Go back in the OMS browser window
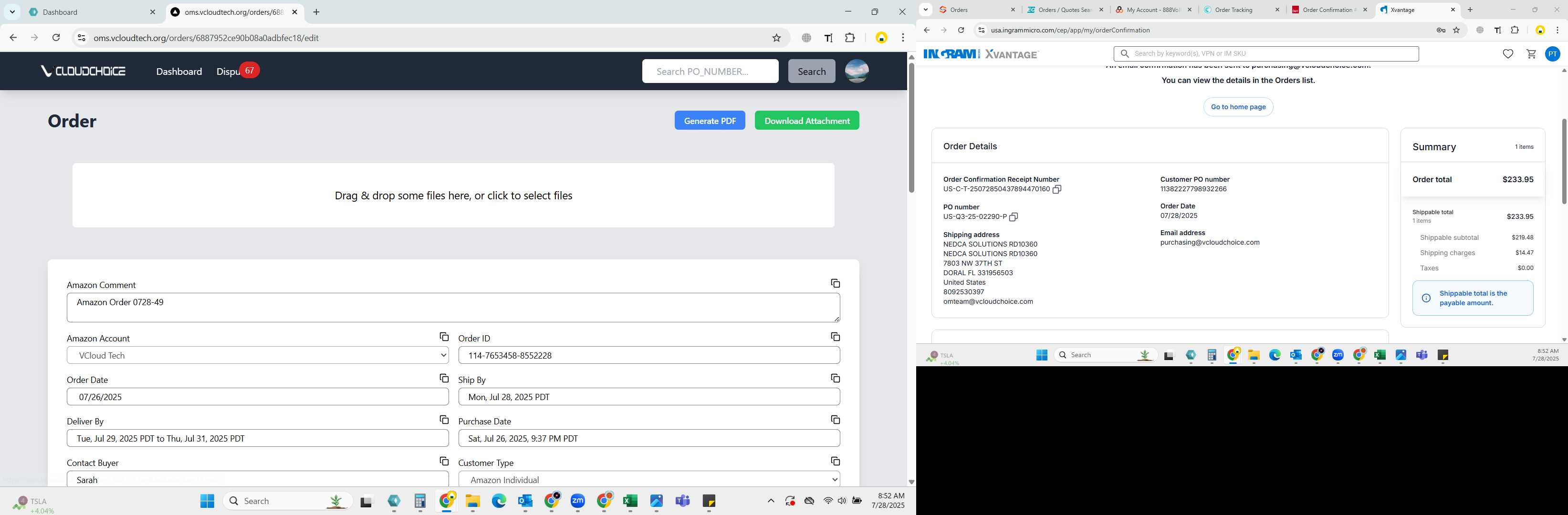1568x515 pixels. tap(13, 38)
